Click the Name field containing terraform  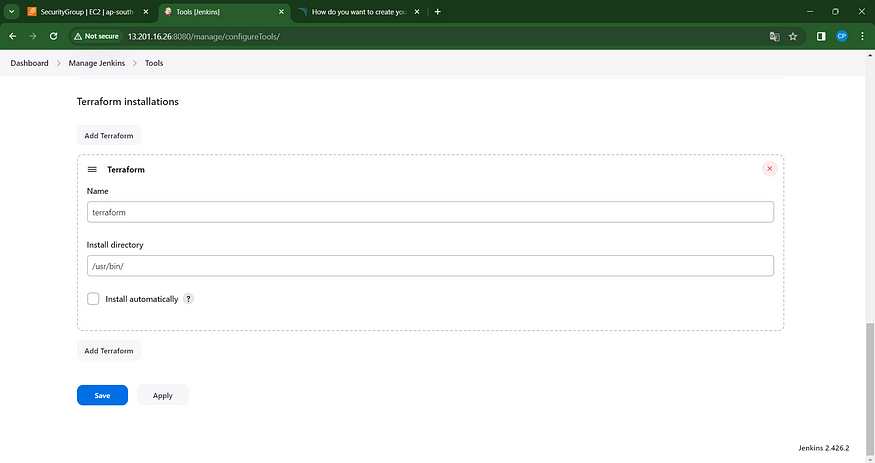click(x=430, y=212)
